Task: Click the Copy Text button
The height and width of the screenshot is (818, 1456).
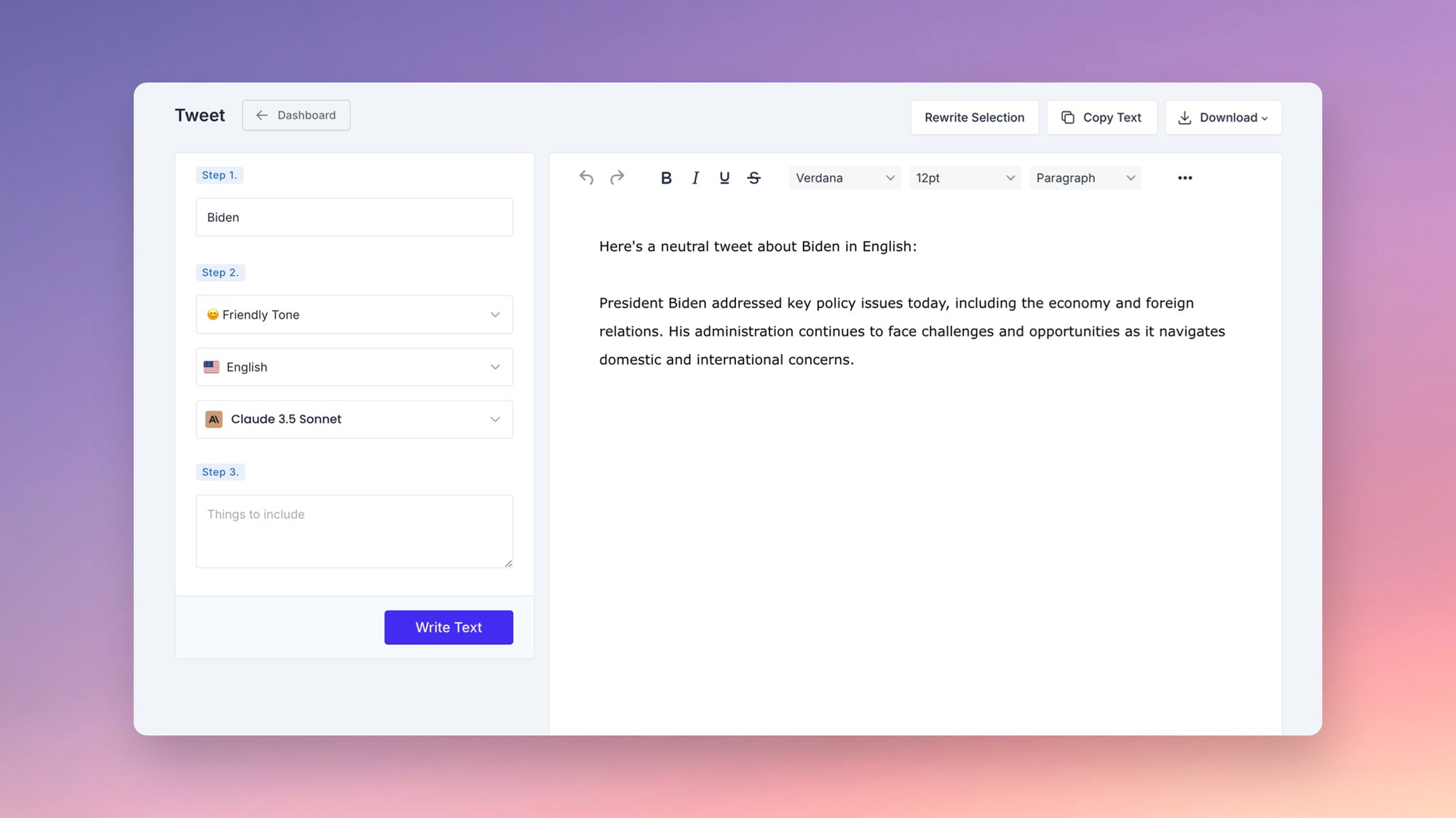Action: tap(1101, 117)
